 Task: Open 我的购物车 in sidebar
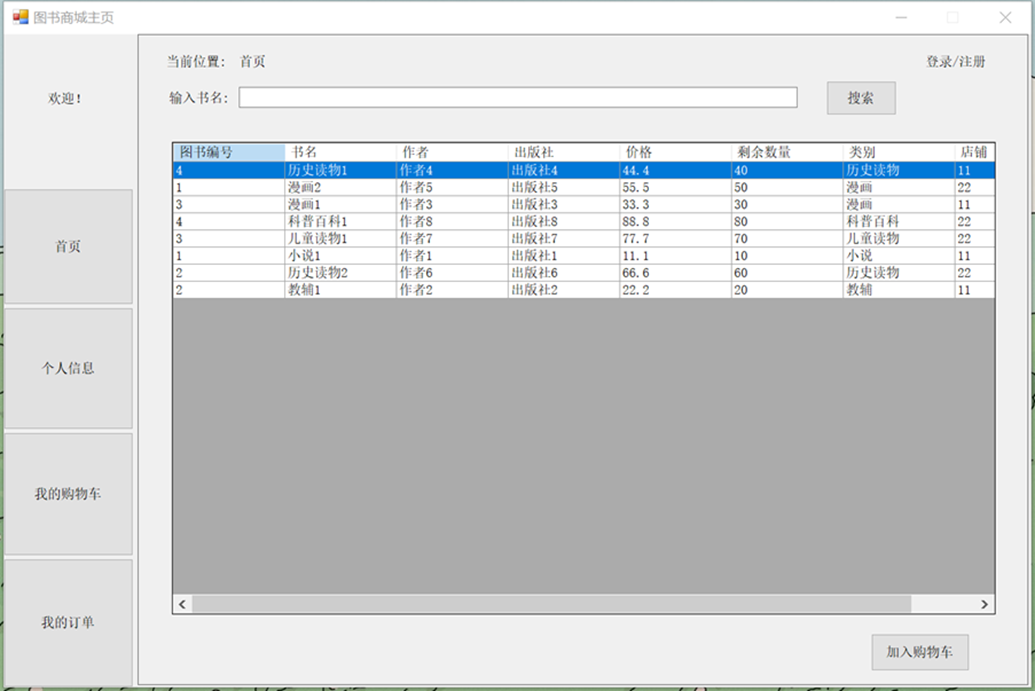(x=68, y=494)
